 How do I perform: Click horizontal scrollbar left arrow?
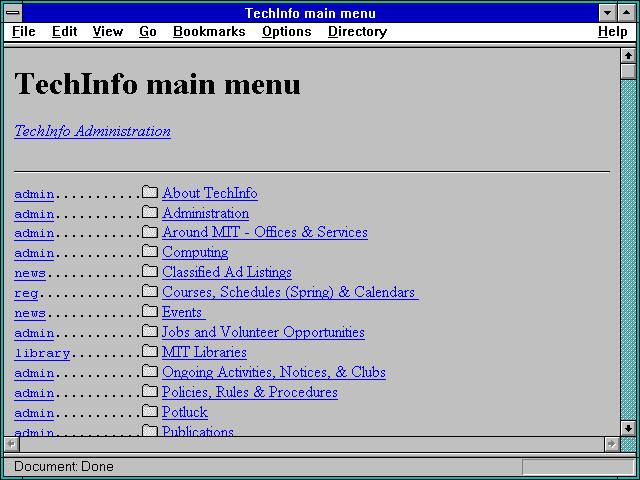(x=12, y=444)
